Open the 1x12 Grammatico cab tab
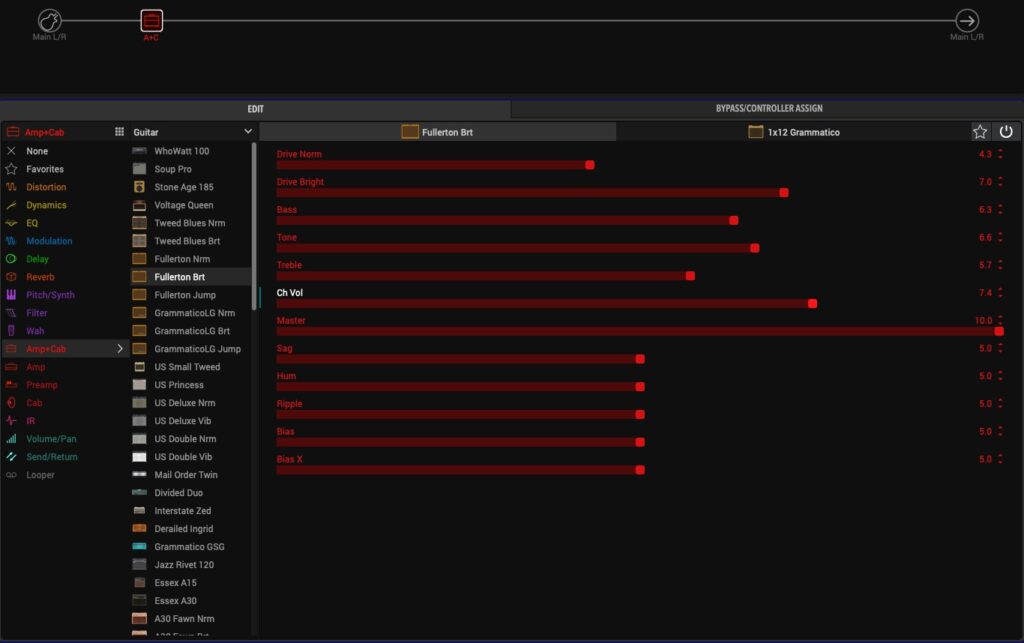 tap(794, 132)
